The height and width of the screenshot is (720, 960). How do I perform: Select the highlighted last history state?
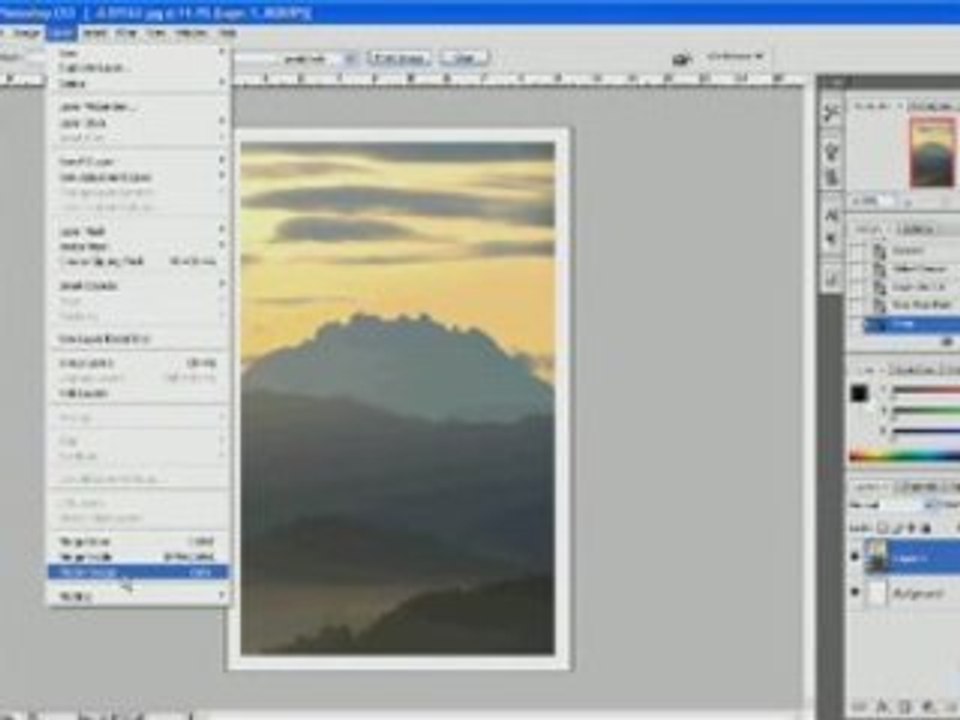pyautogui.click(x=911, y=323)
